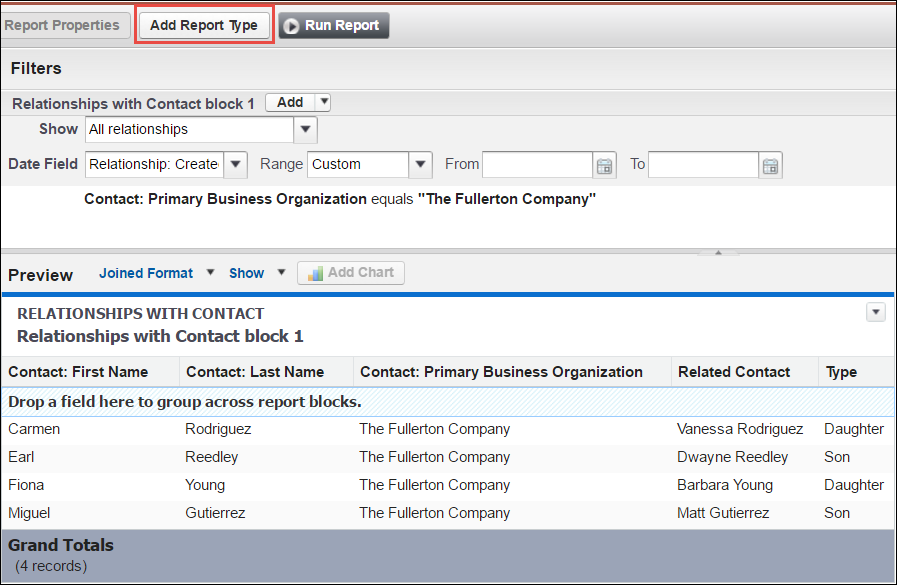Screen dimensions: 897x585
Task: Click the Vanessa Rodriguez related contact cell
Action: tap(740, 429)
